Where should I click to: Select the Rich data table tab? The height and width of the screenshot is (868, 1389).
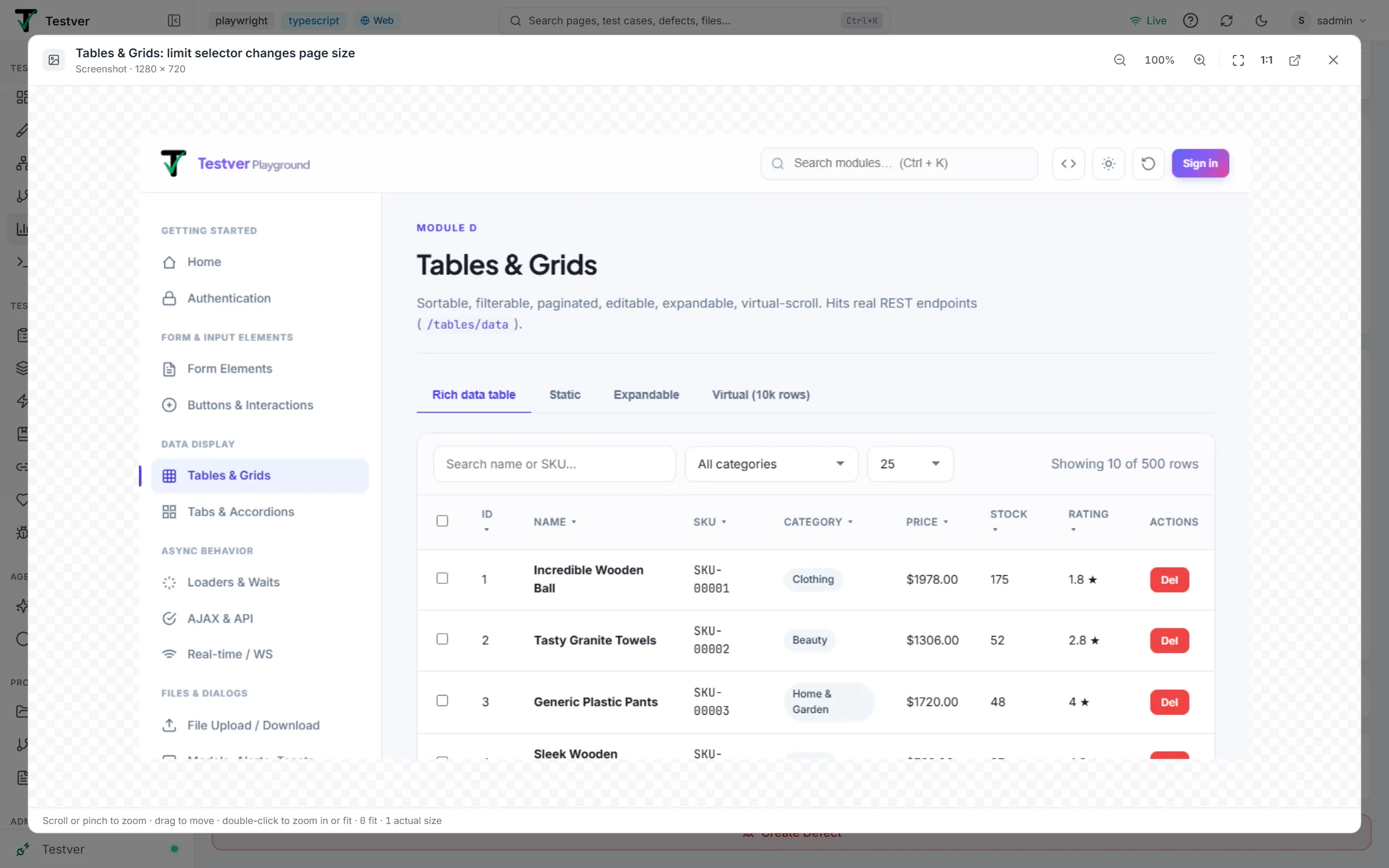473,395
